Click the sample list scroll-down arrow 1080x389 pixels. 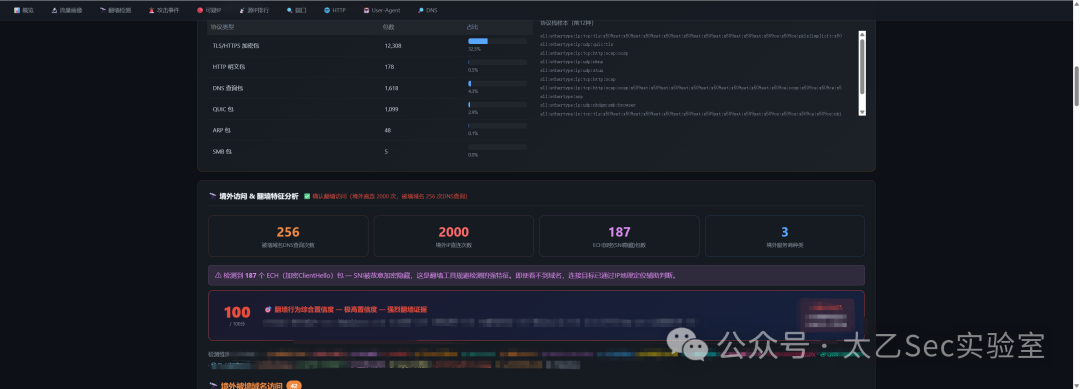(x=862, y=112)
